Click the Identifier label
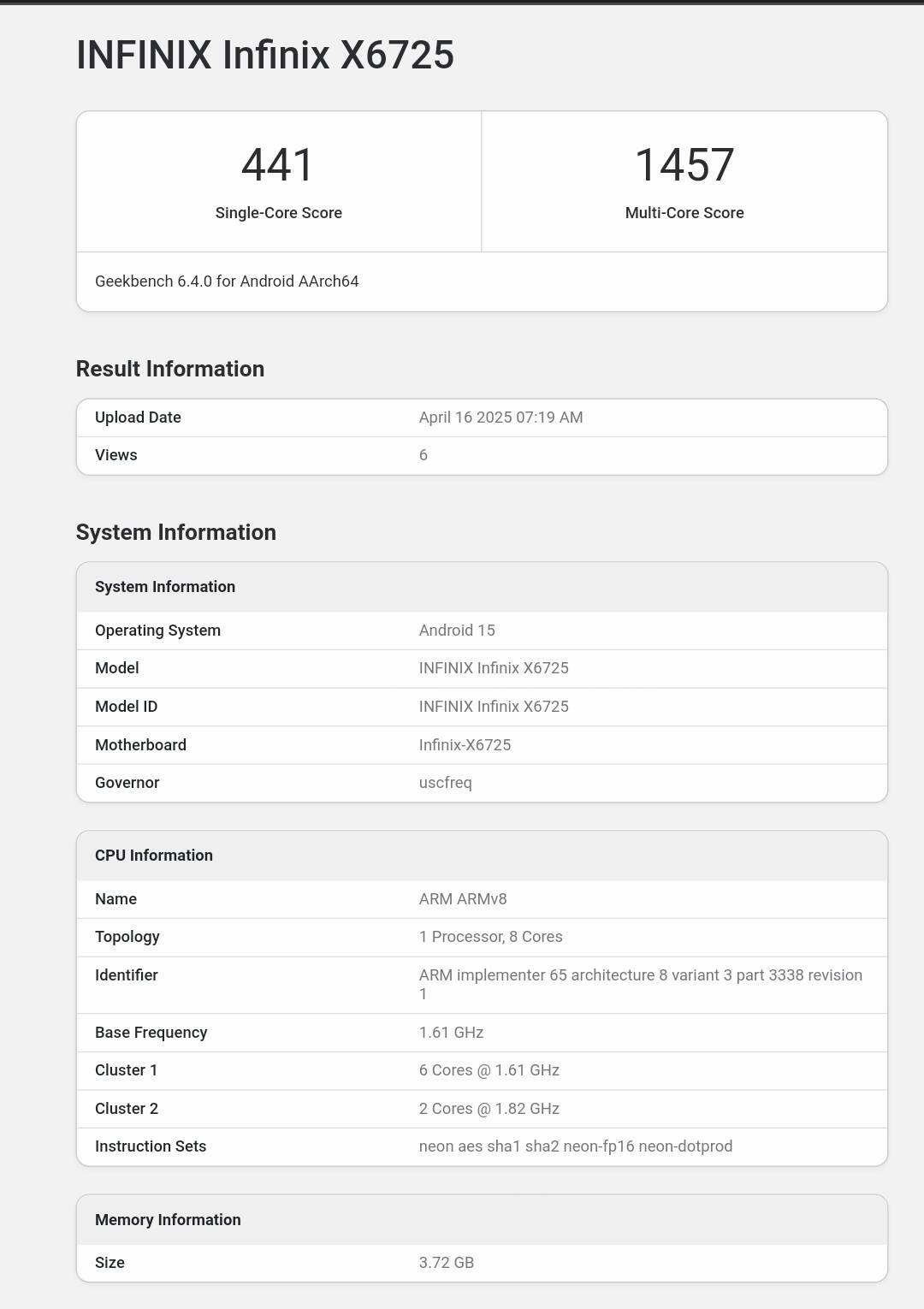This screenshot has width=924, height=1309. (127, 975)
